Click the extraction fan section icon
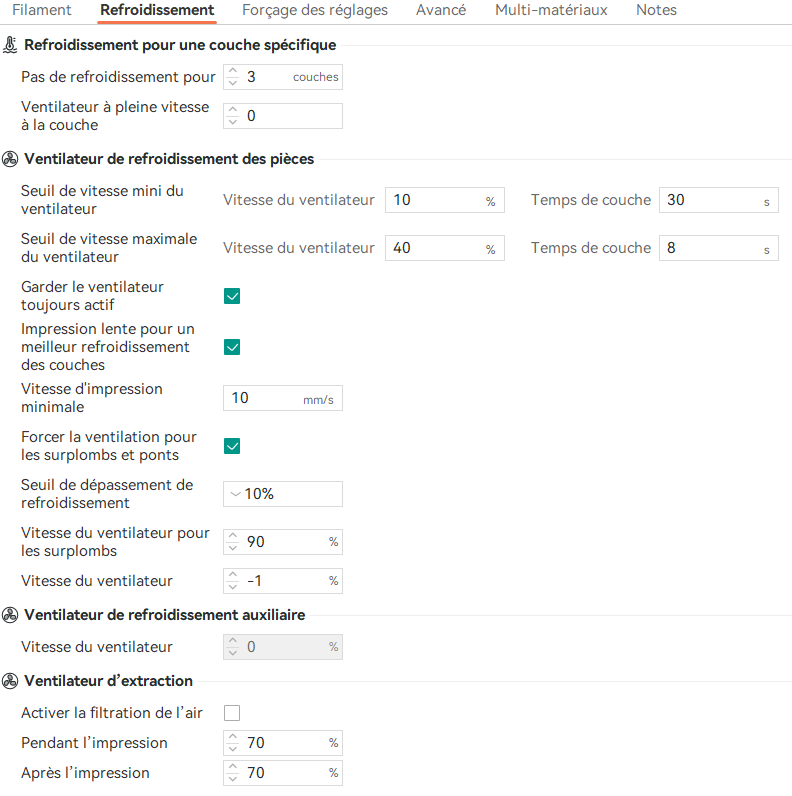The height and width of the screenshot is (796, 792). point(11,681)
